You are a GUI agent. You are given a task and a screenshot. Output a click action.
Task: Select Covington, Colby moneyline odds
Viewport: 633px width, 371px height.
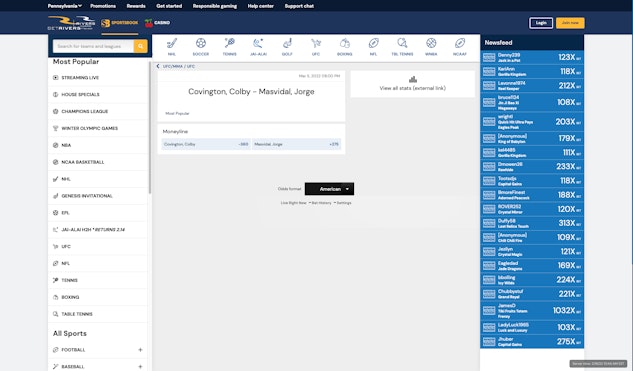(x=206, y=144)
